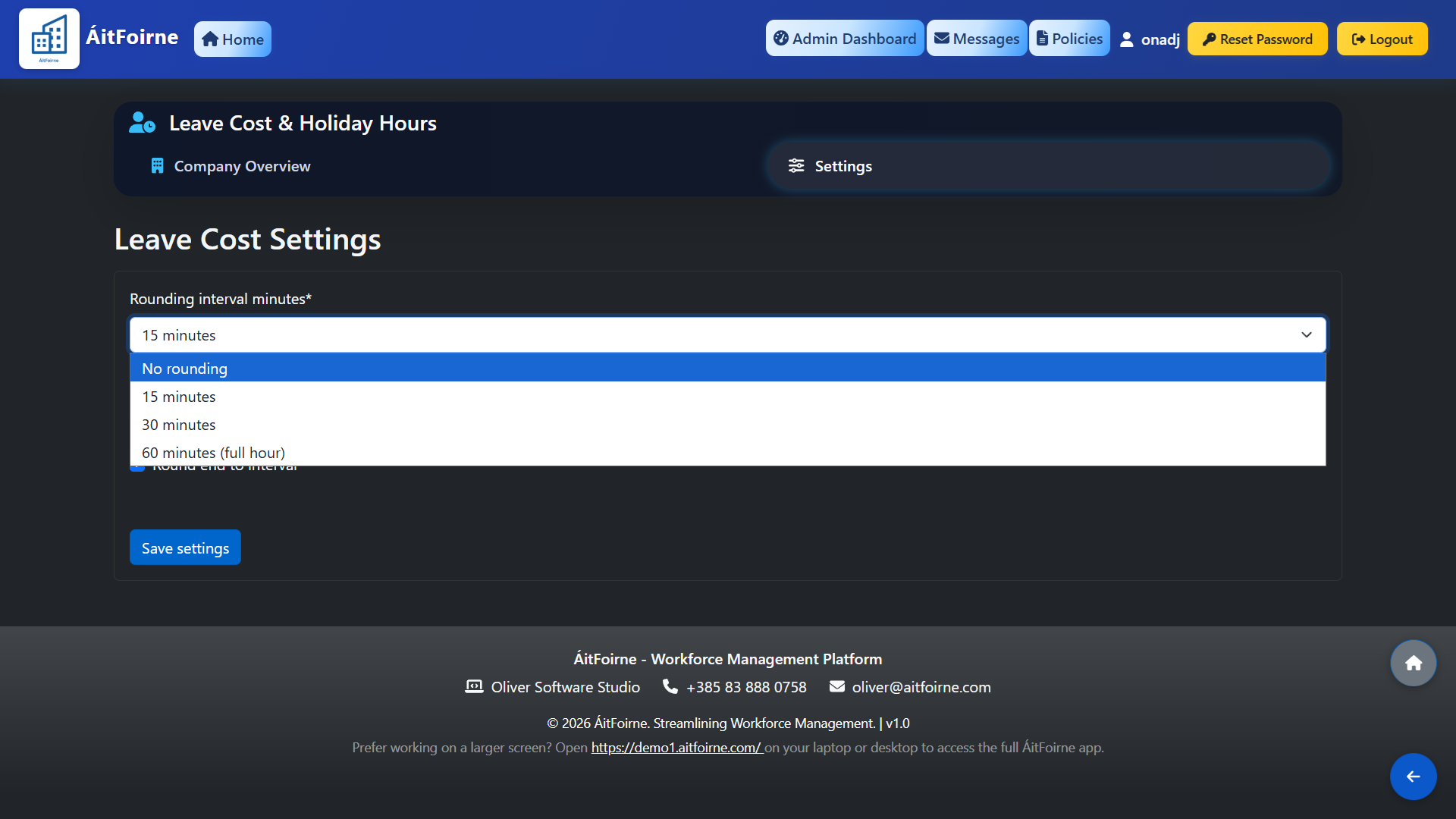The image size is (1456, 819).
Task: Click the 2026 ÁitFoirne copyright line
Action: [x=727, y=723]
